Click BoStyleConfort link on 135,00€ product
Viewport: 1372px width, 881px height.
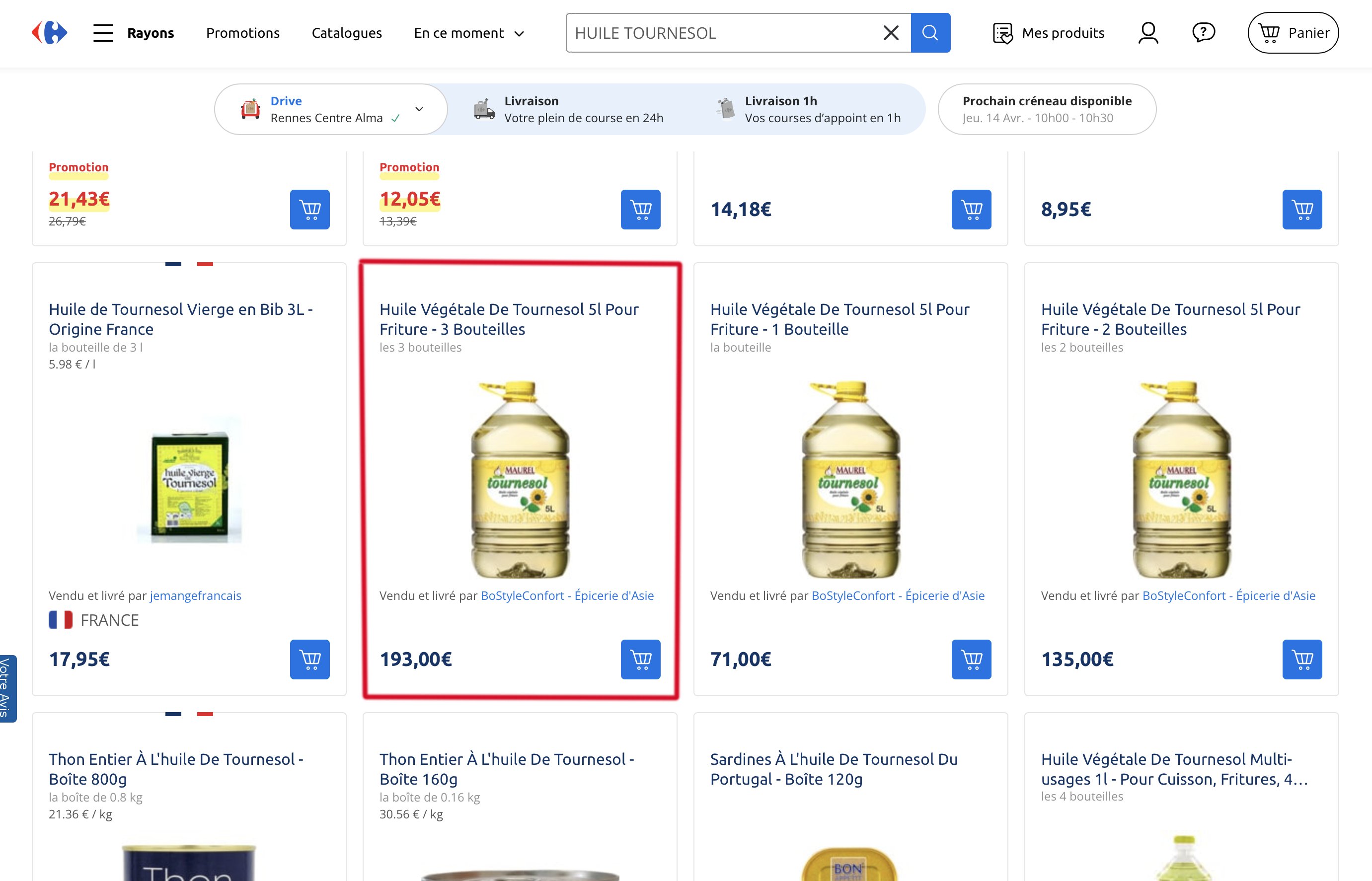[1228, 595]
